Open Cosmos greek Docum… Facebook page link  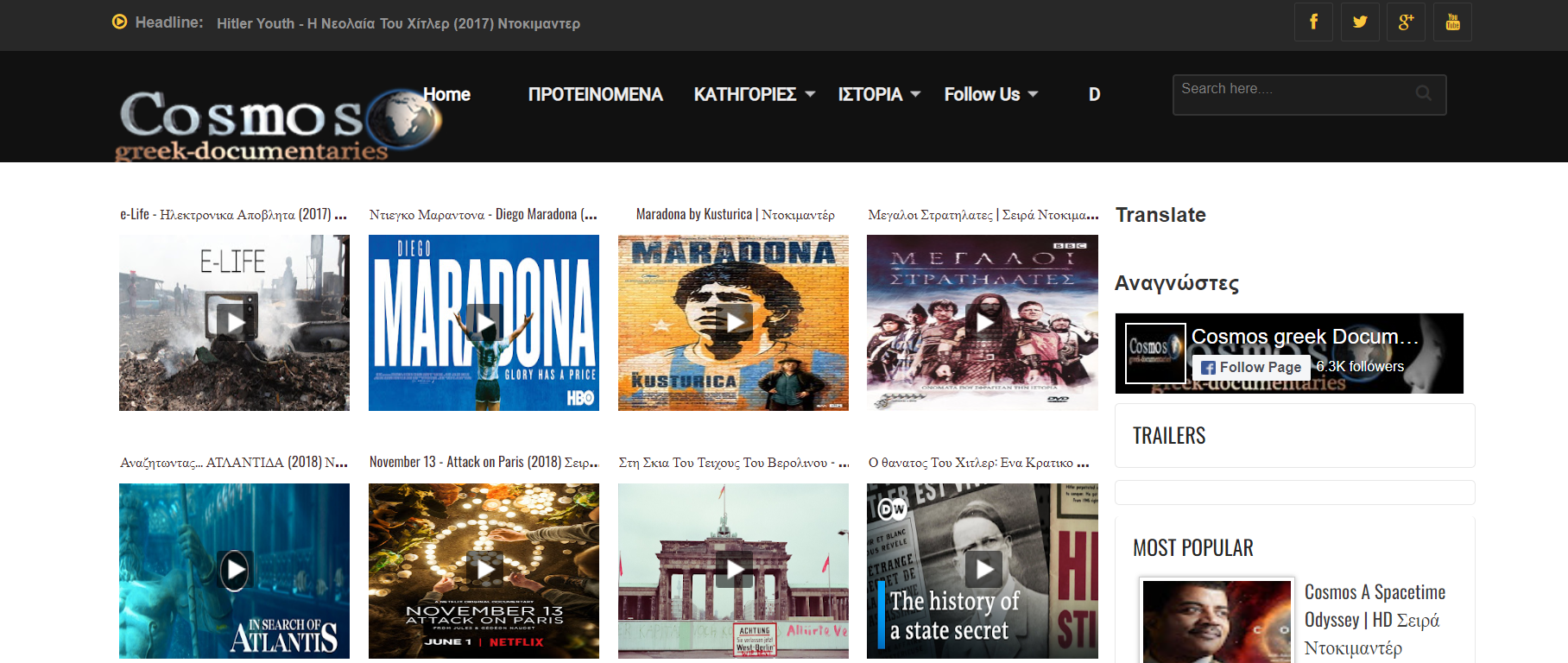[x=1305, y=337]
